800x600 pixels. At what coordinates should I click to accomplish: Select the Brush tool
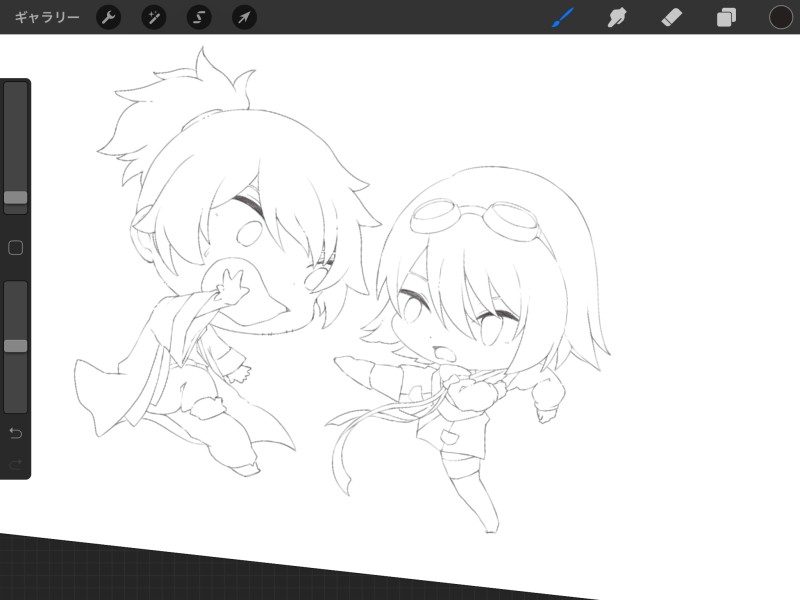563,17
